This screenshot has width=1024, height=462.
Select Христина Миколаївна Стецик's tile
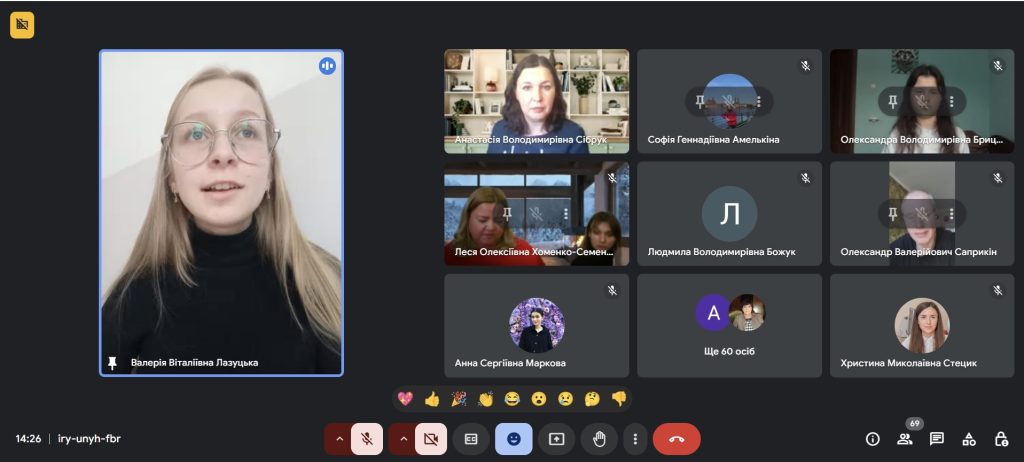[922, 326]
